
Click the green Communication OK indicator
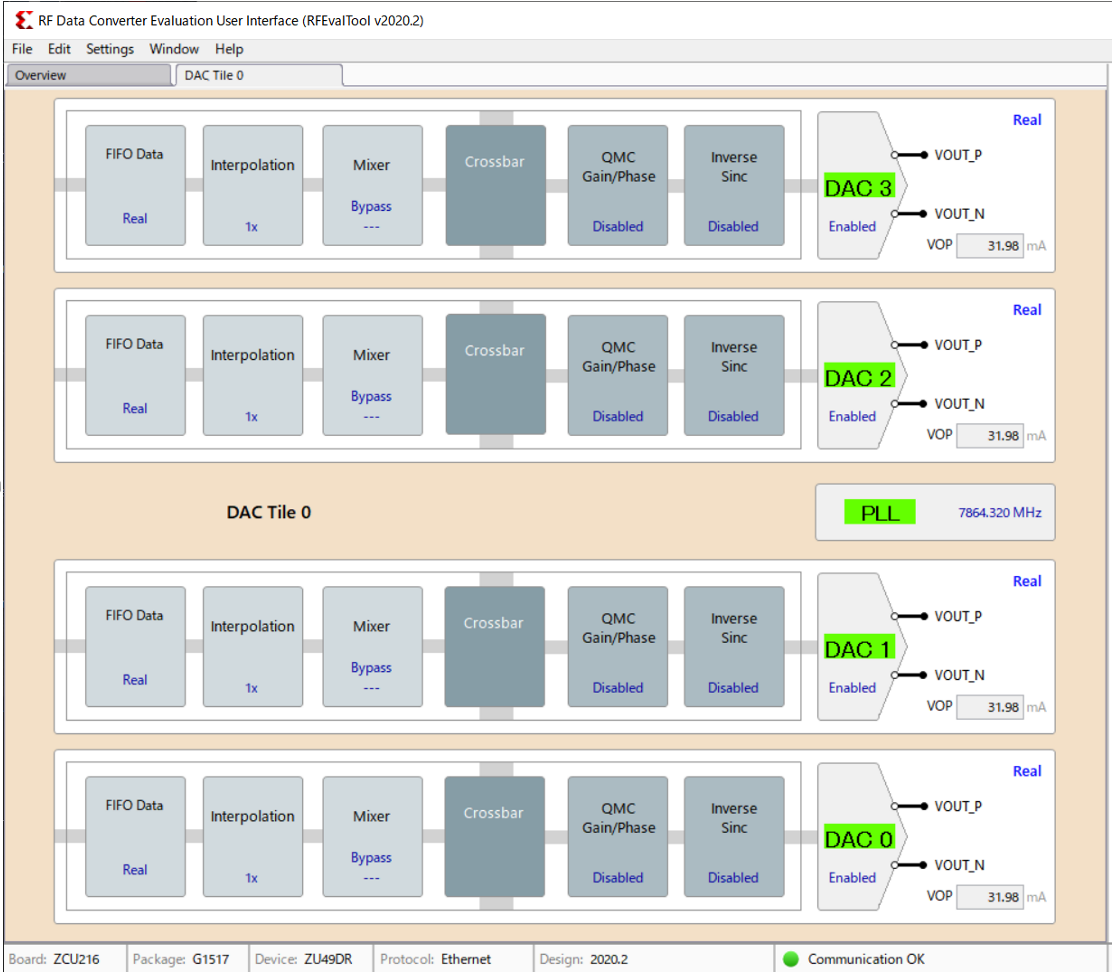(791, 959)
